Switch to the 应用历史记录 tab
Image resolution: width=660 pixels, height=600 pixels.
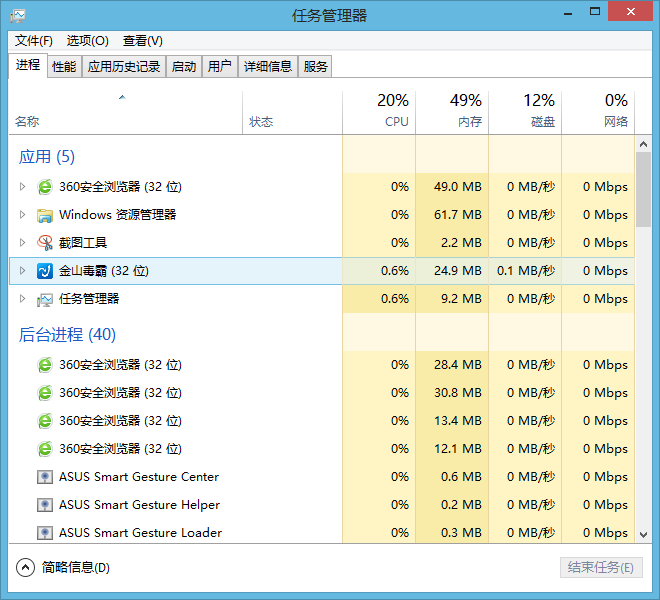coord(124,67)
